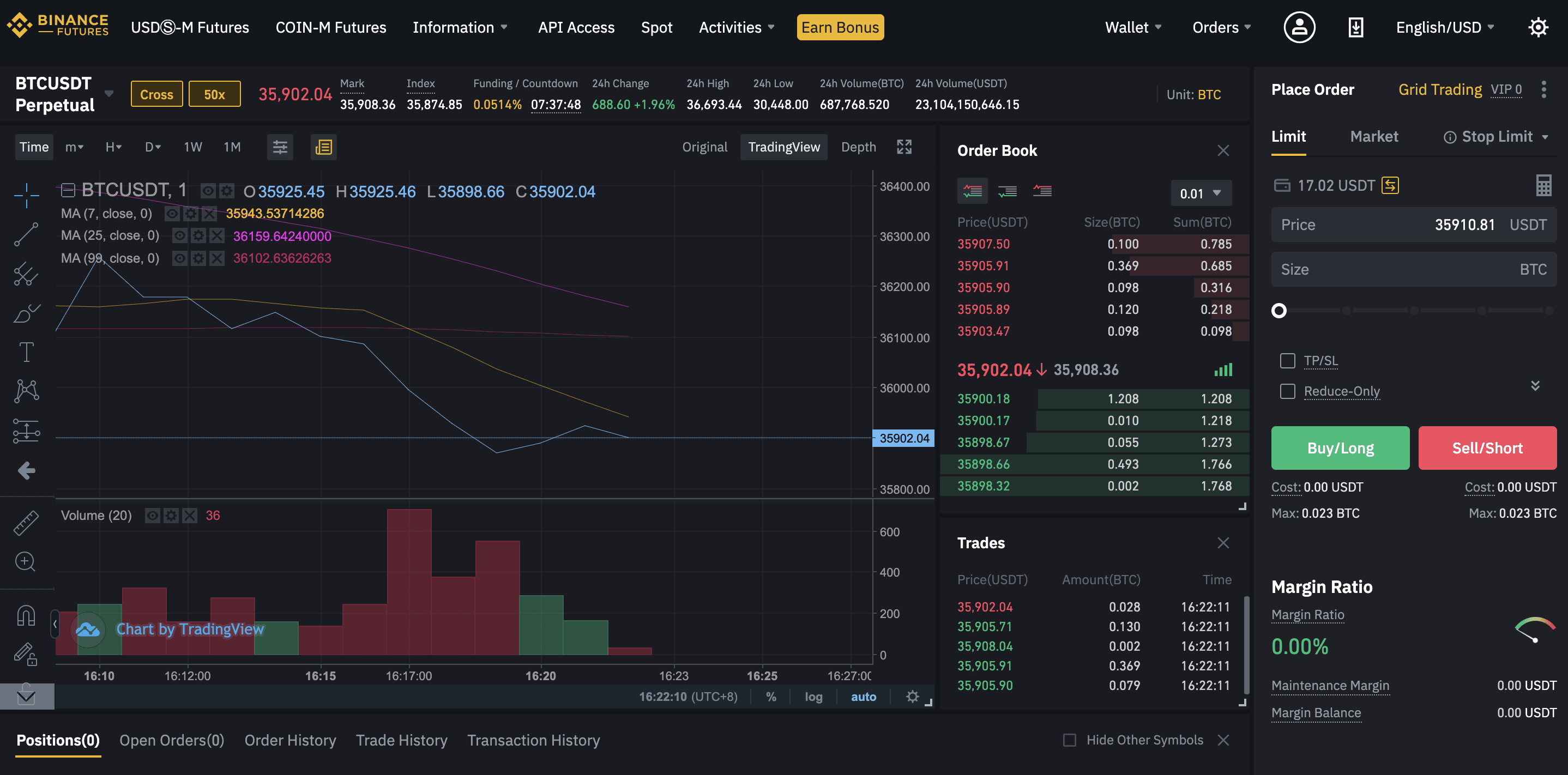Screen dimensions: 1568x775
Task: Select the long position prediction tool
Action: (26, 431)
